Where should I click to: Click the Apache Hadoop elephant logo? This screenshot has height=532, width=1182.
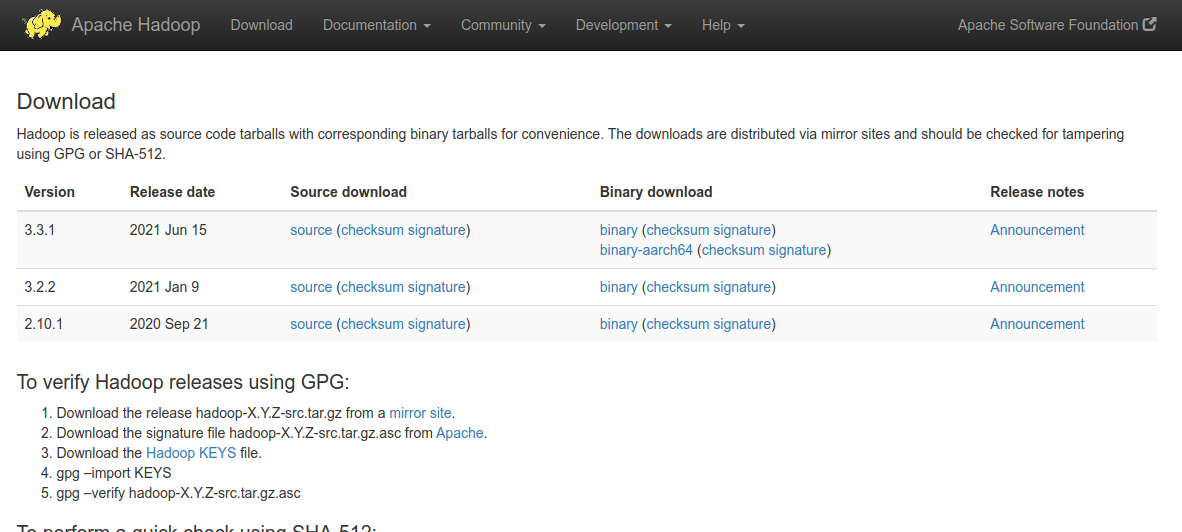pyautogui.click(x=42, y=24)
